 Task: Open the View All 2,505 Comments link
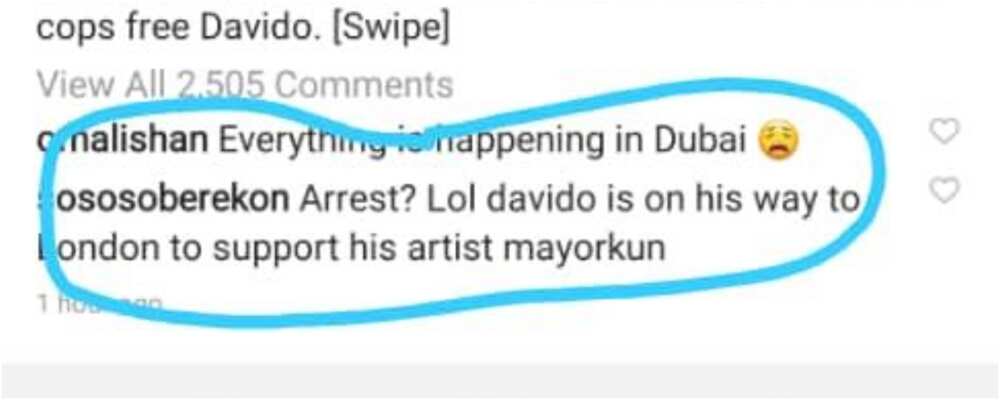click(x=244, y=85)
